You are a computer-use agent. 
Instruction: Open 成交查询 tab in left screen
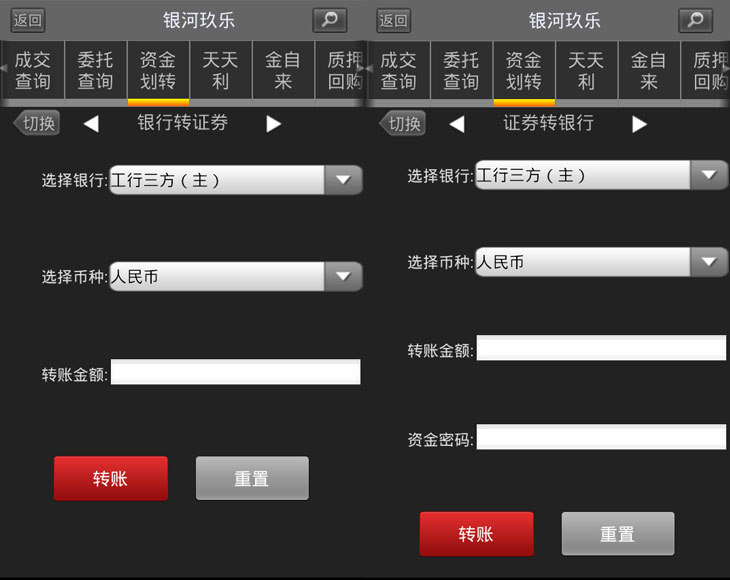coord(33,70)
